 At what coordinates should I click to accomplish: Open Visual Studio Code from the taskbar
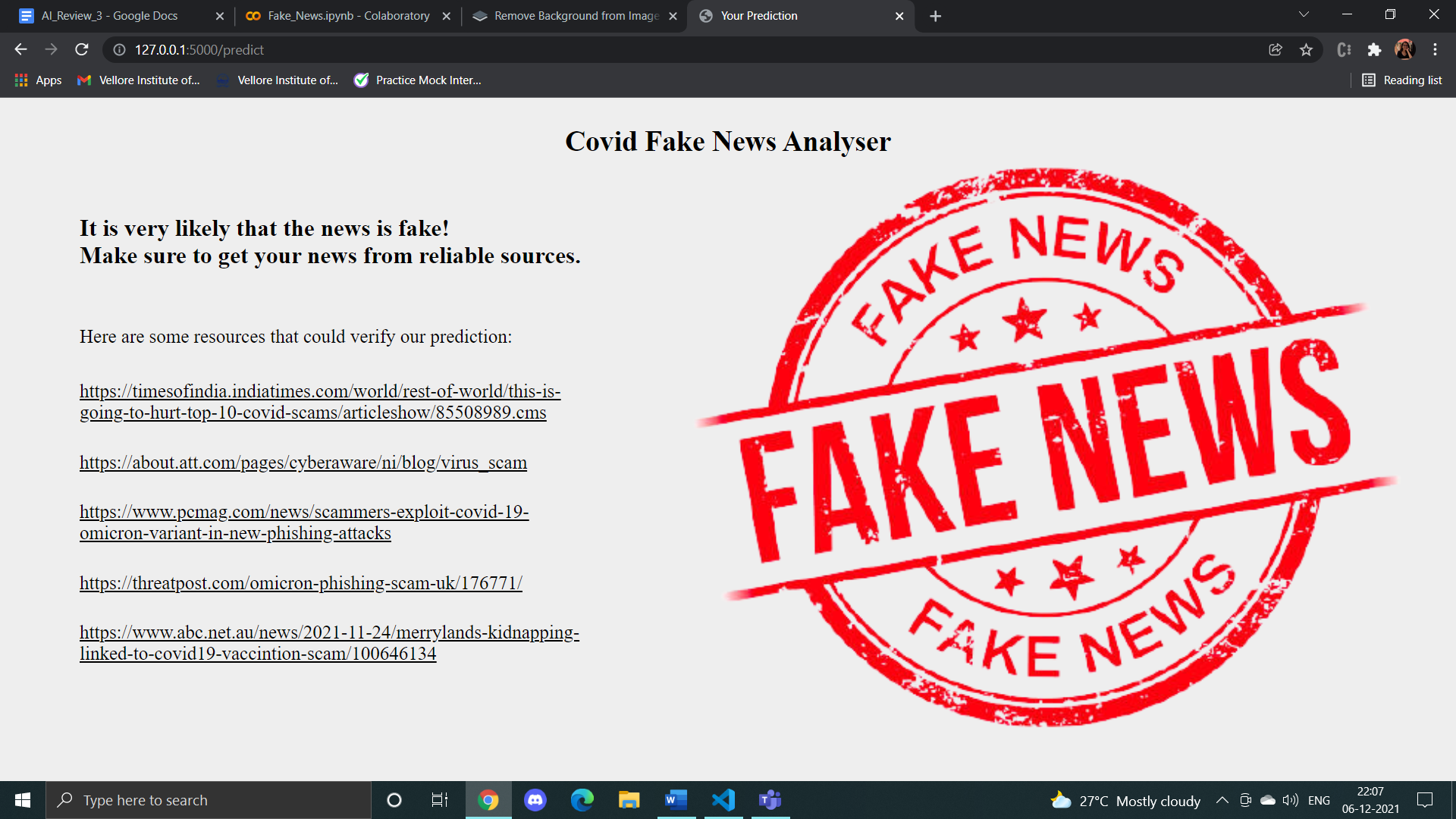coord(723,799)
